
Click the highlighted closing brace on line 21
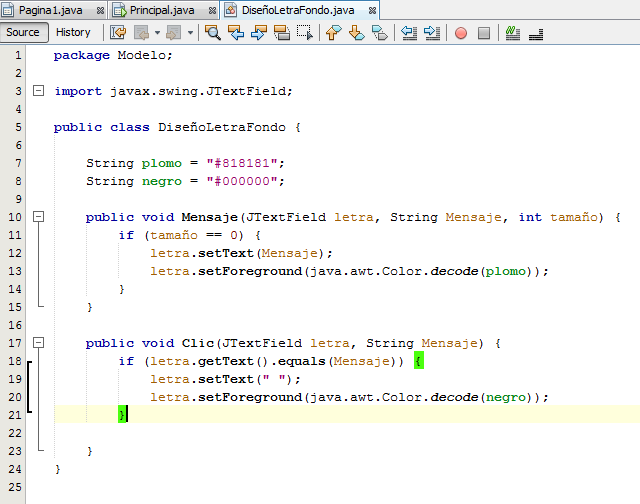[x=122, y=415]
